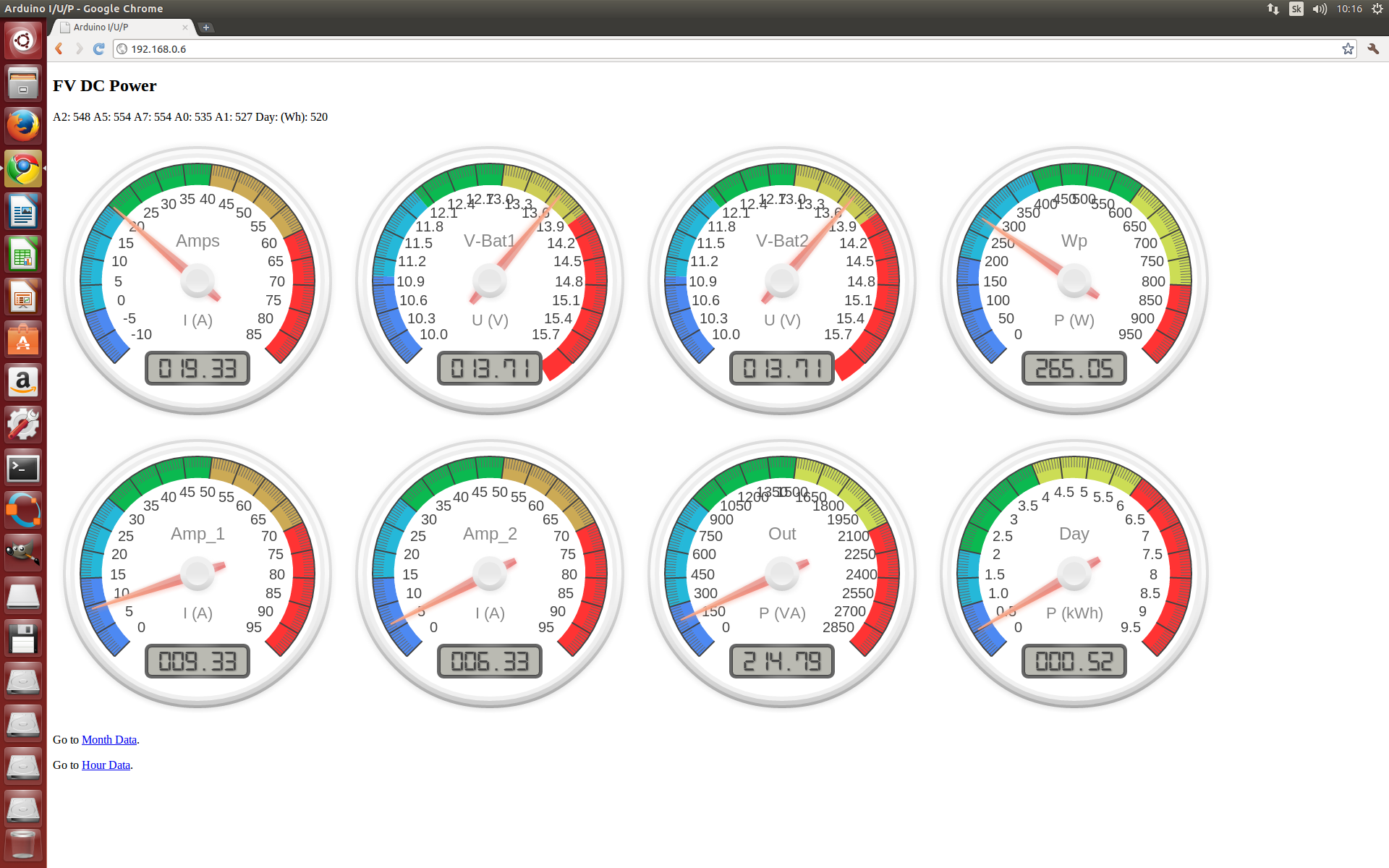The width and height of the screenshot is (1389, 868).
Task: Bookmark page with the star icon
Action: (1348, 49)
